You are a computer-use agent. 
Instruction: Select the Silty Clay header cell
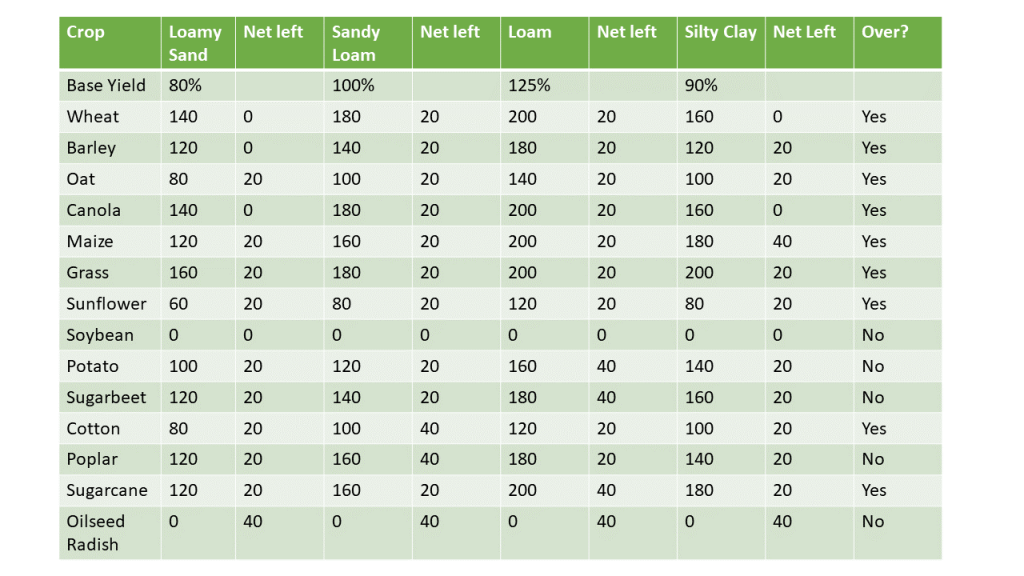720,32
